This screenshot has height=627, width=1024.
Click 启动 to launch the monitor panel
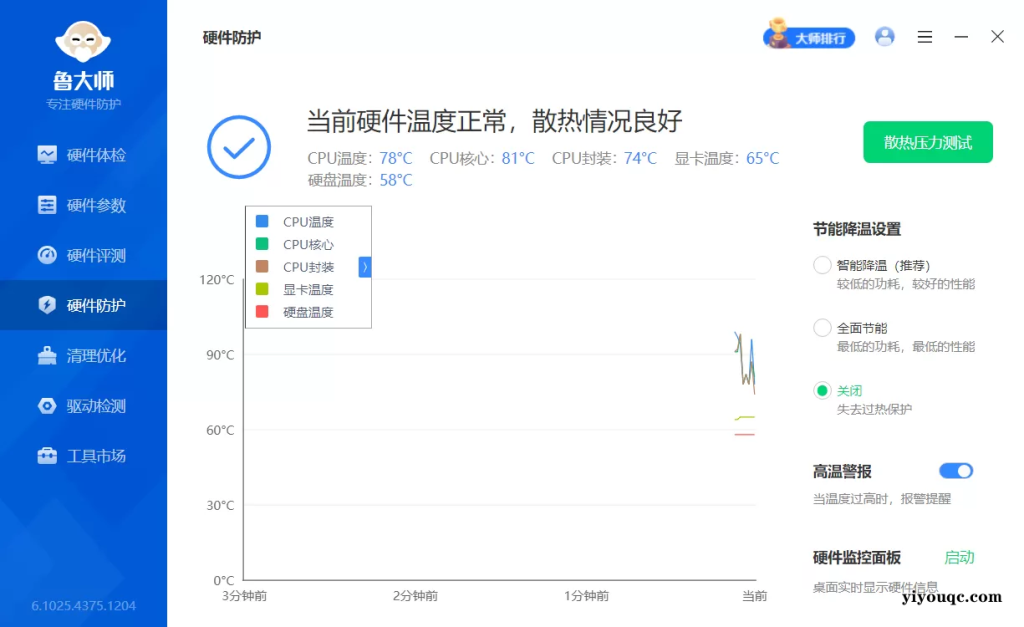pos(959,557)
